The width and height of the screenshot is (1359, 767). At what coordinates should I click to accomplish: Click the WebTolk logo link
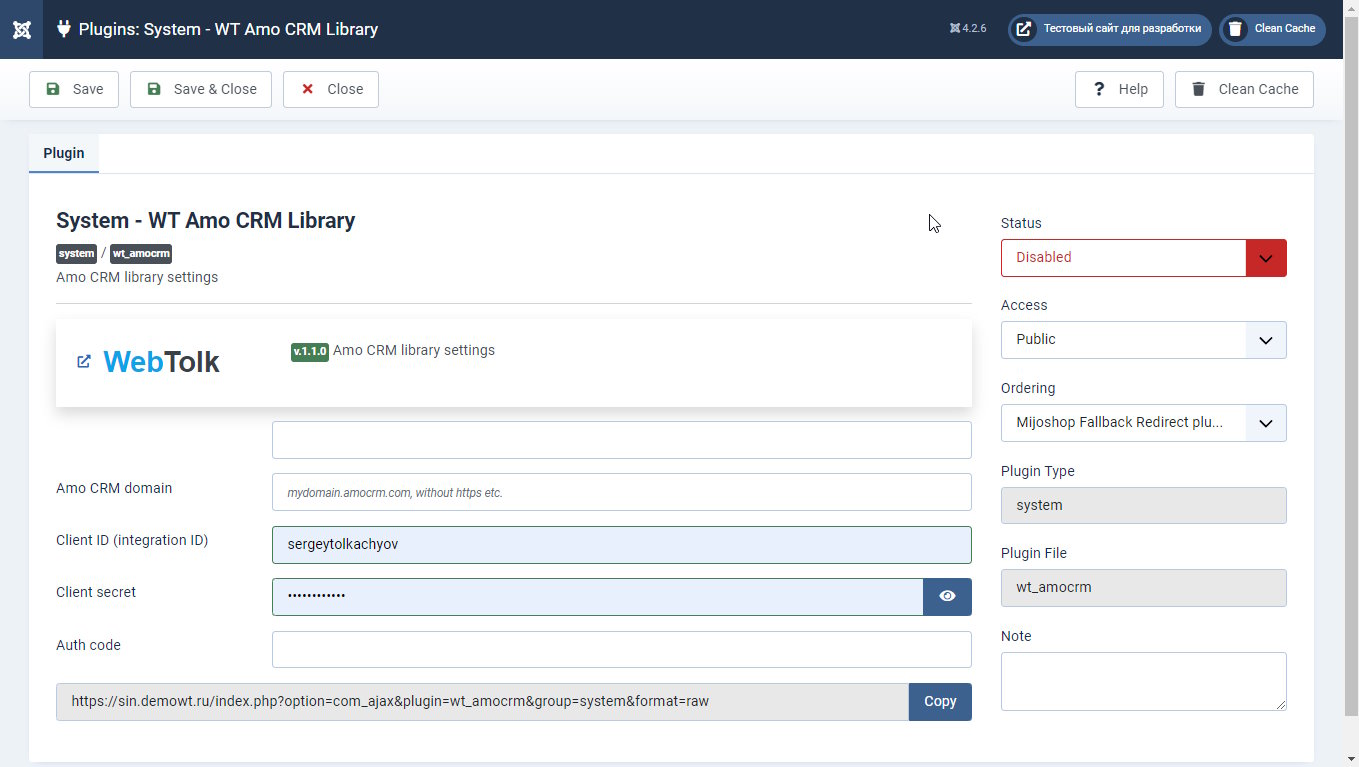click(161, 362)
